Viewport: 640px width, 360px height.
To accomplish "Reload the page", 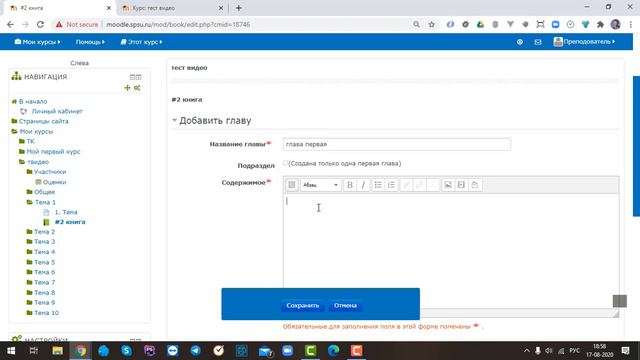I will 40,24.
